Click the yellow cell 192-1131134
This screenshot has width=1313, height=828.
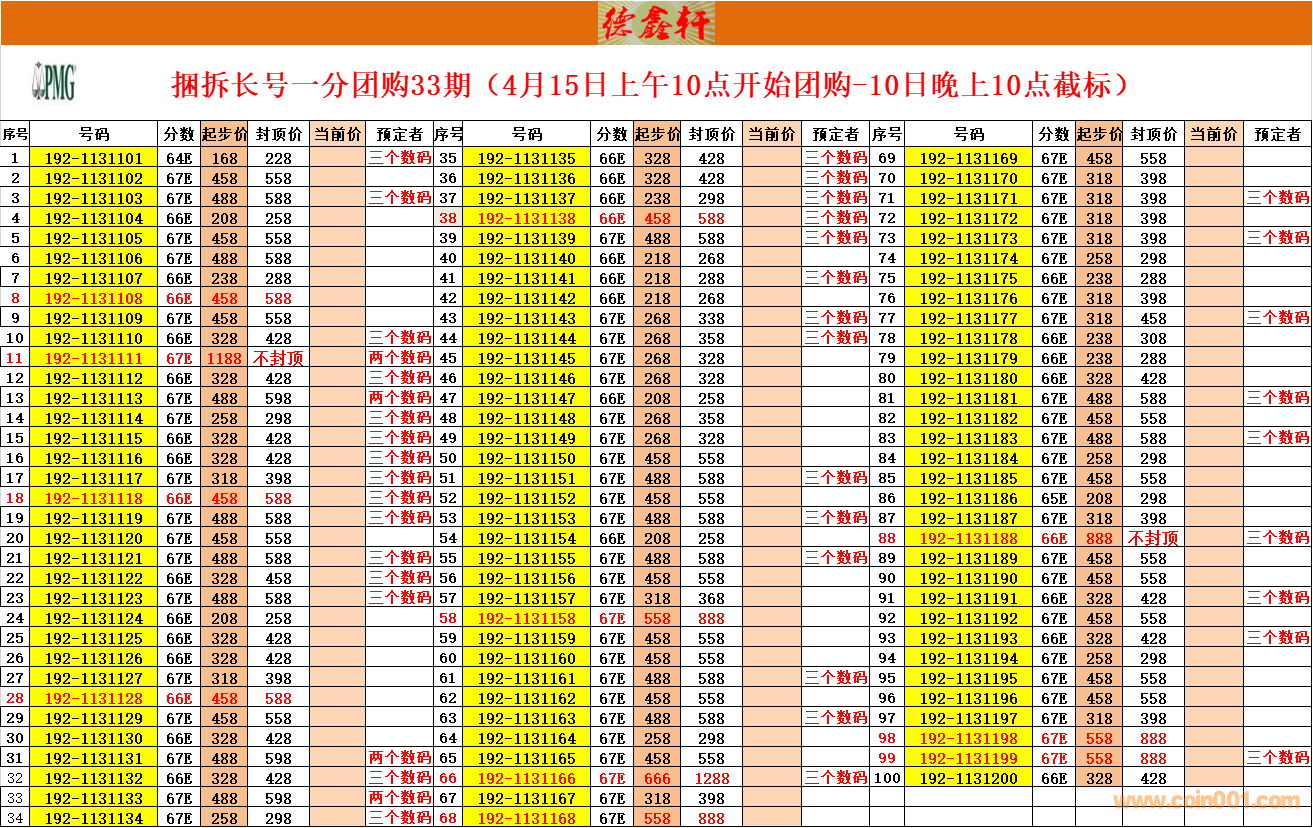[94, 818]
